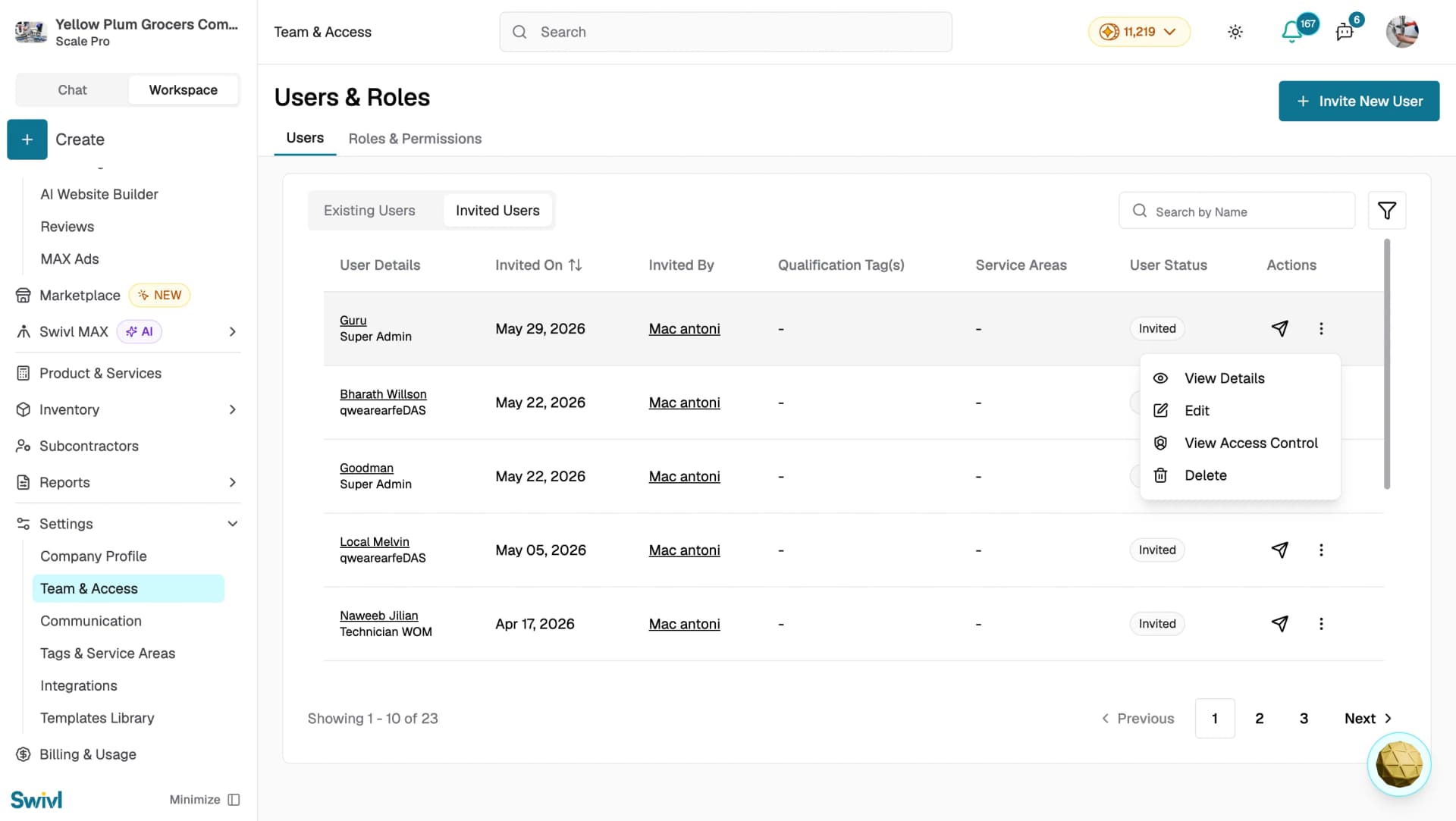This screenshot has width=1456, height=821.
Task: Open Bharath Willson user link
Action: [x=383, y=394]
